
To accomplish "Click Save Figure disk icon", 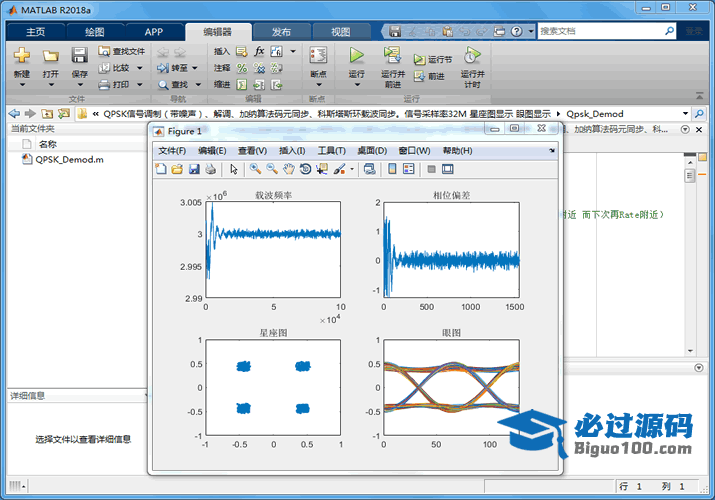I will point(194,169).
